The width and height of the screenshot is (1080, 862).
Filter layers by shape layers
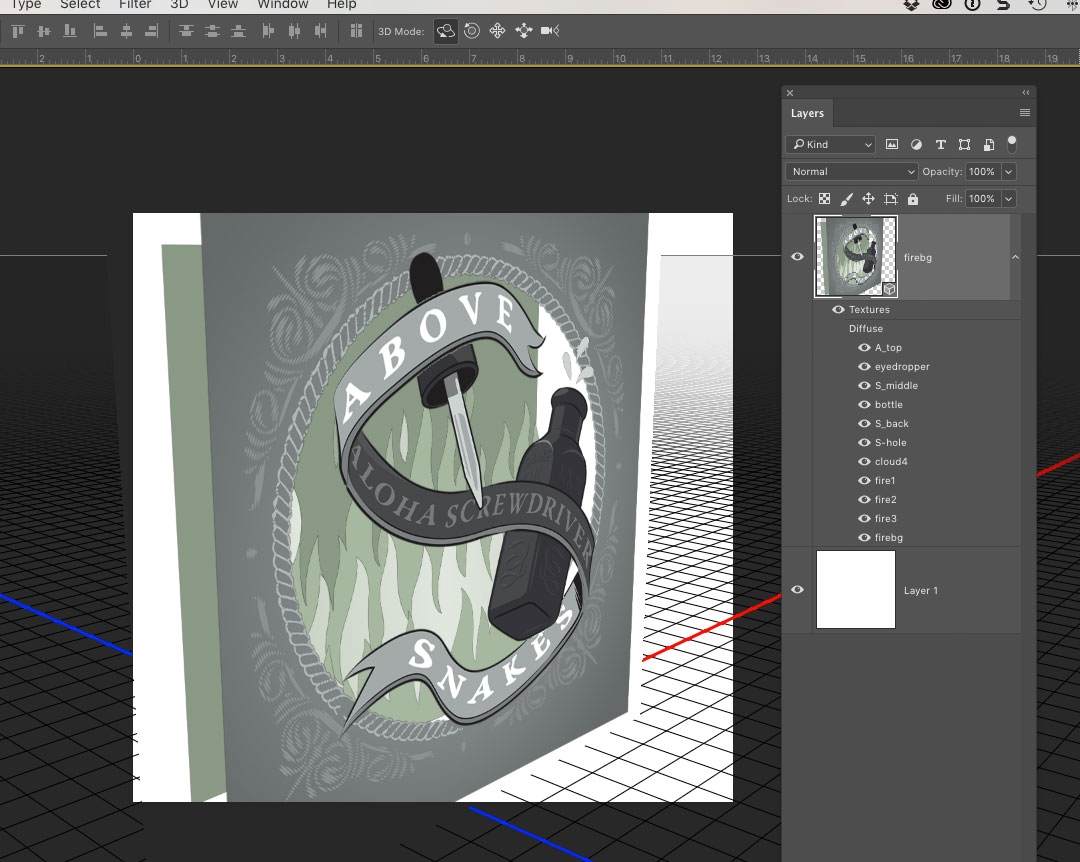pyautogui.click(x=964, y=145)
